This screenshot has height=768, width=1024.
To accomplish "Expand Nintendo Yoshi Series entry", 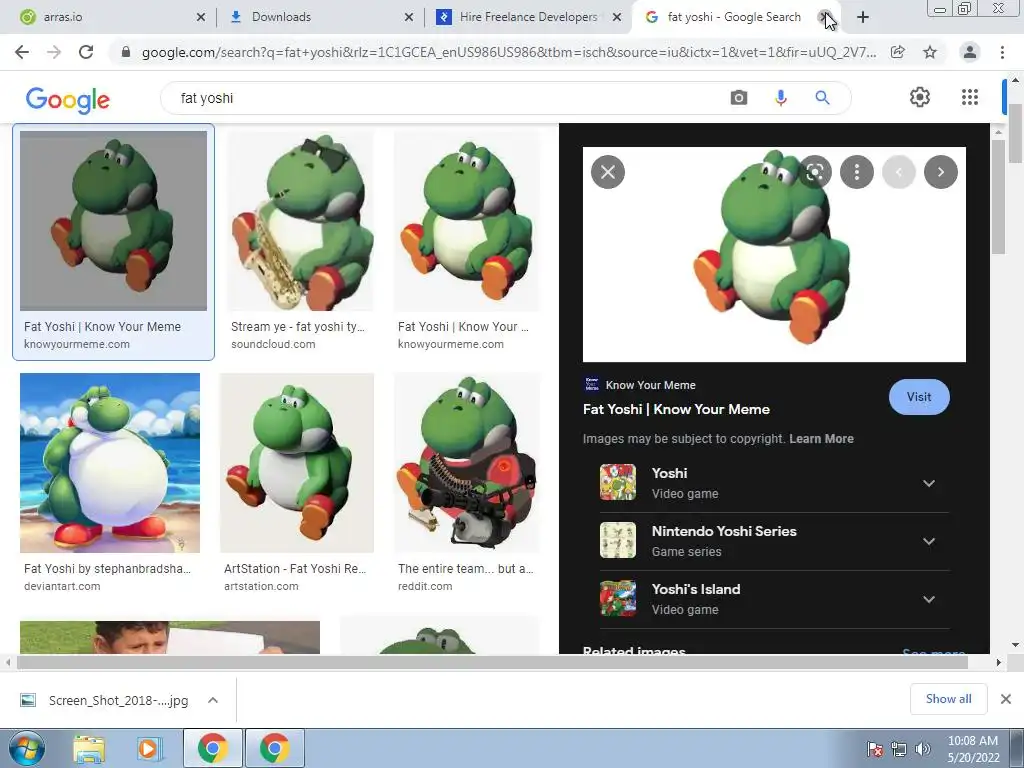I will [929, 541].
